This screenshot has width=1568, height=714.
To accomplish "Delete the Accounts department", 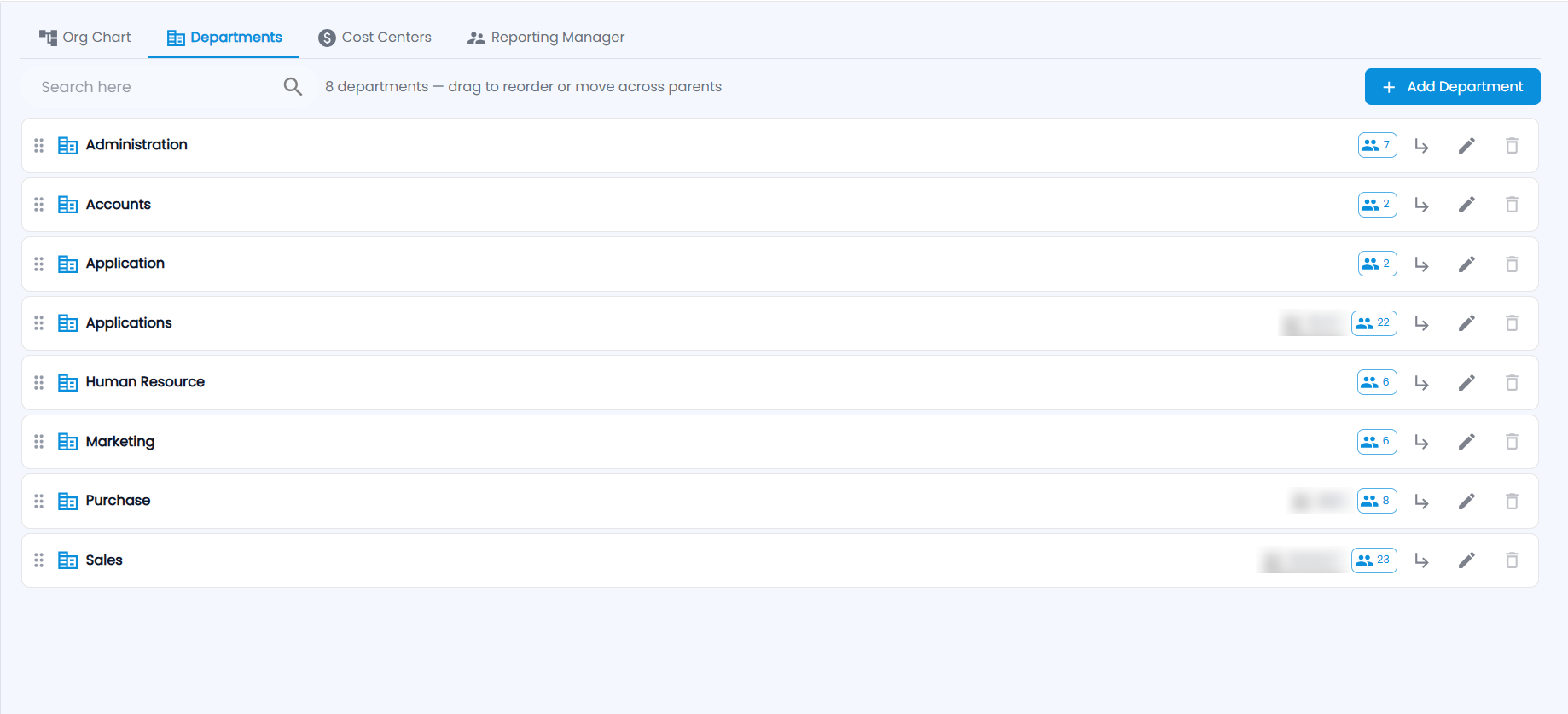I will [x=1512, y=205].
